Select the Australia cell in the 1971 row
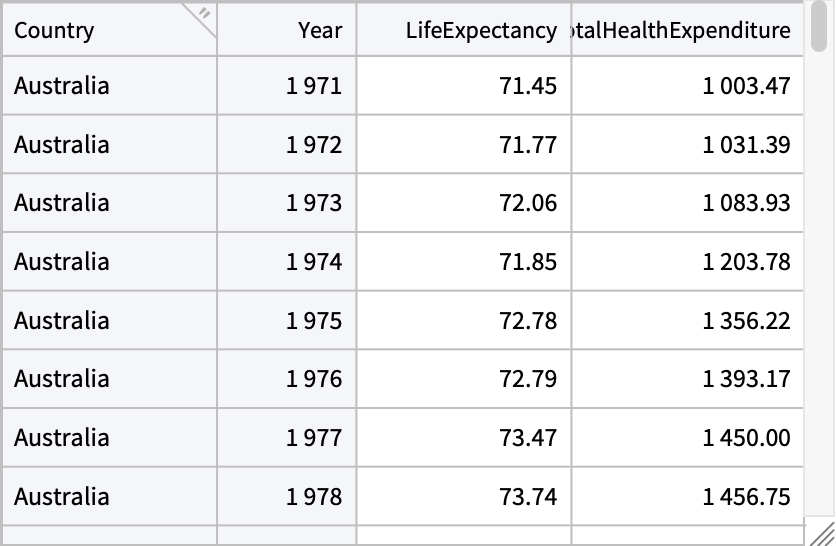Image resolution: width=836 pixels, height=546 pixels. pos(62,86)
